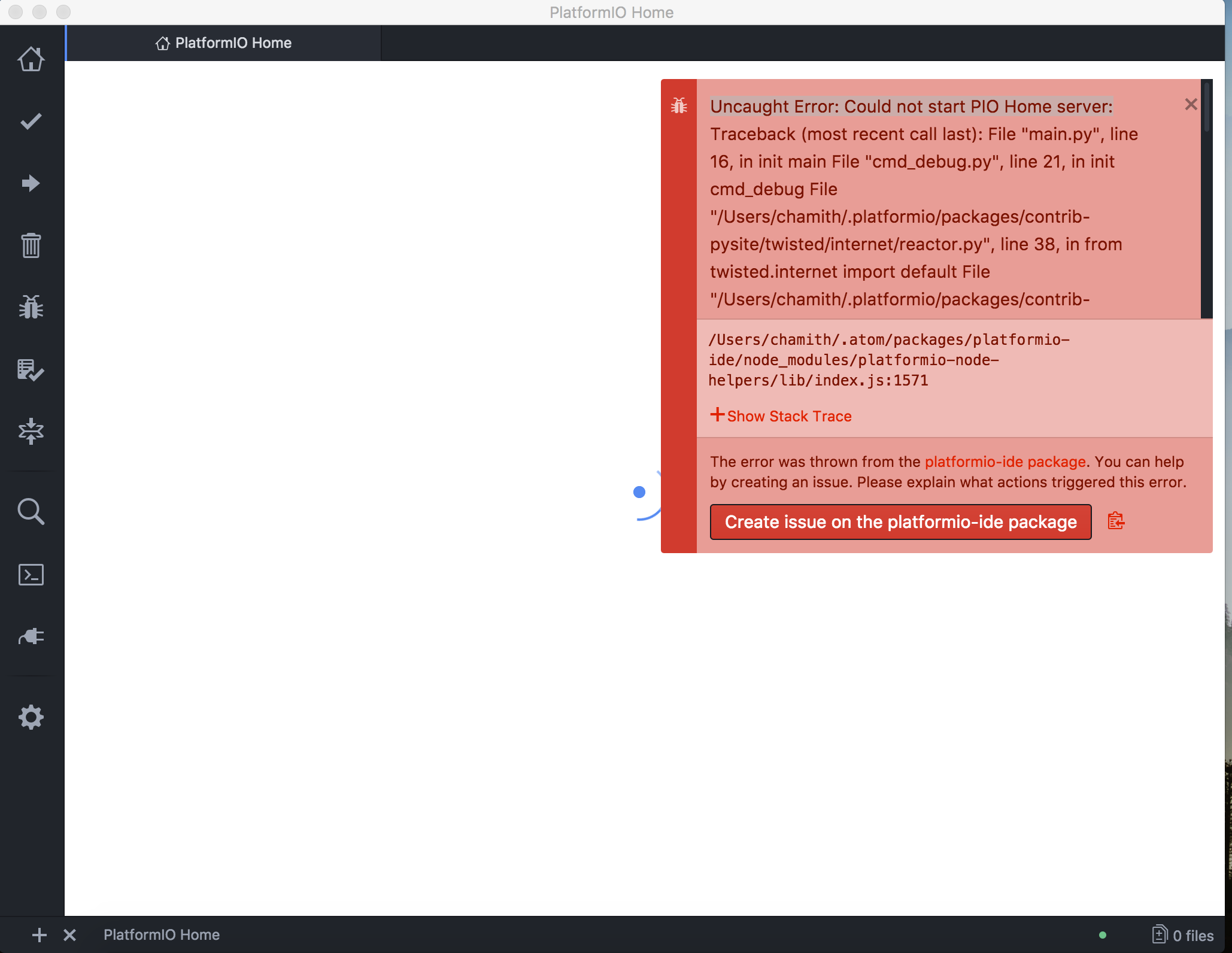This screenshot has width=1232, height=953.
Task: Launch Debug with the bug icon
Action: coord(31,306)
